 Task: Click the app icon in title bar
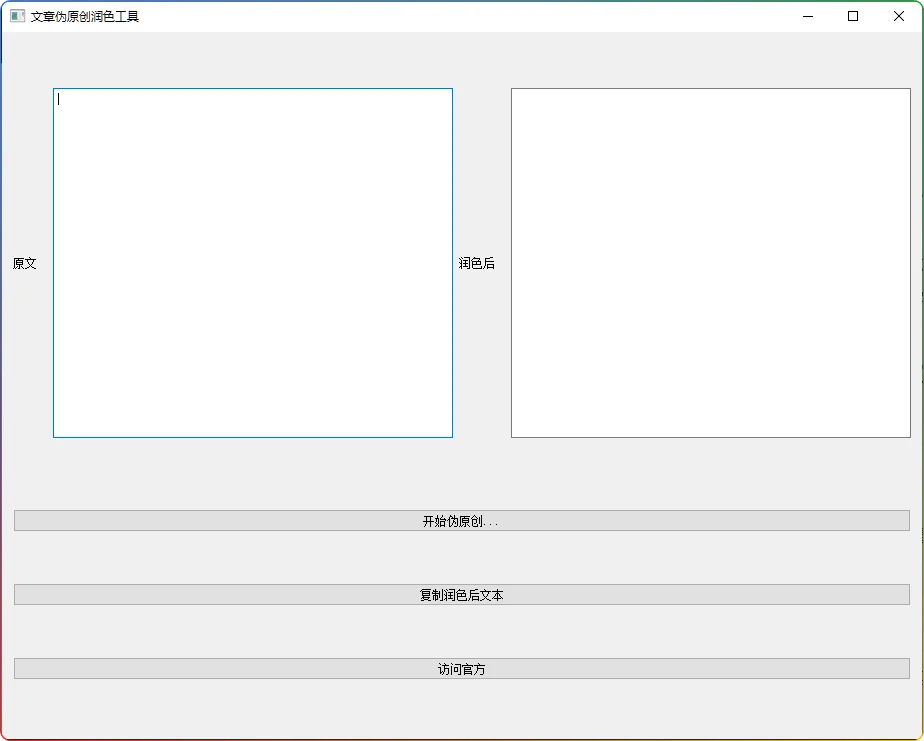click(17, 16)
